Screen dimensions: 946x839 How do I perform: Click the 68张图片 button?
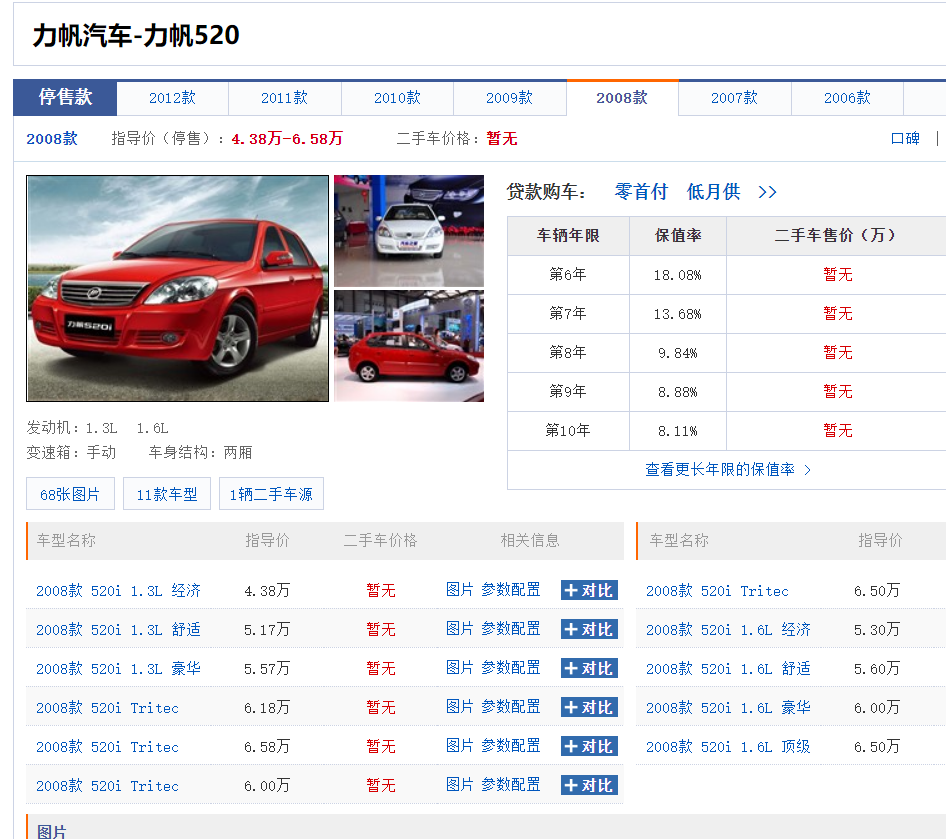click(x=70, y=494)
